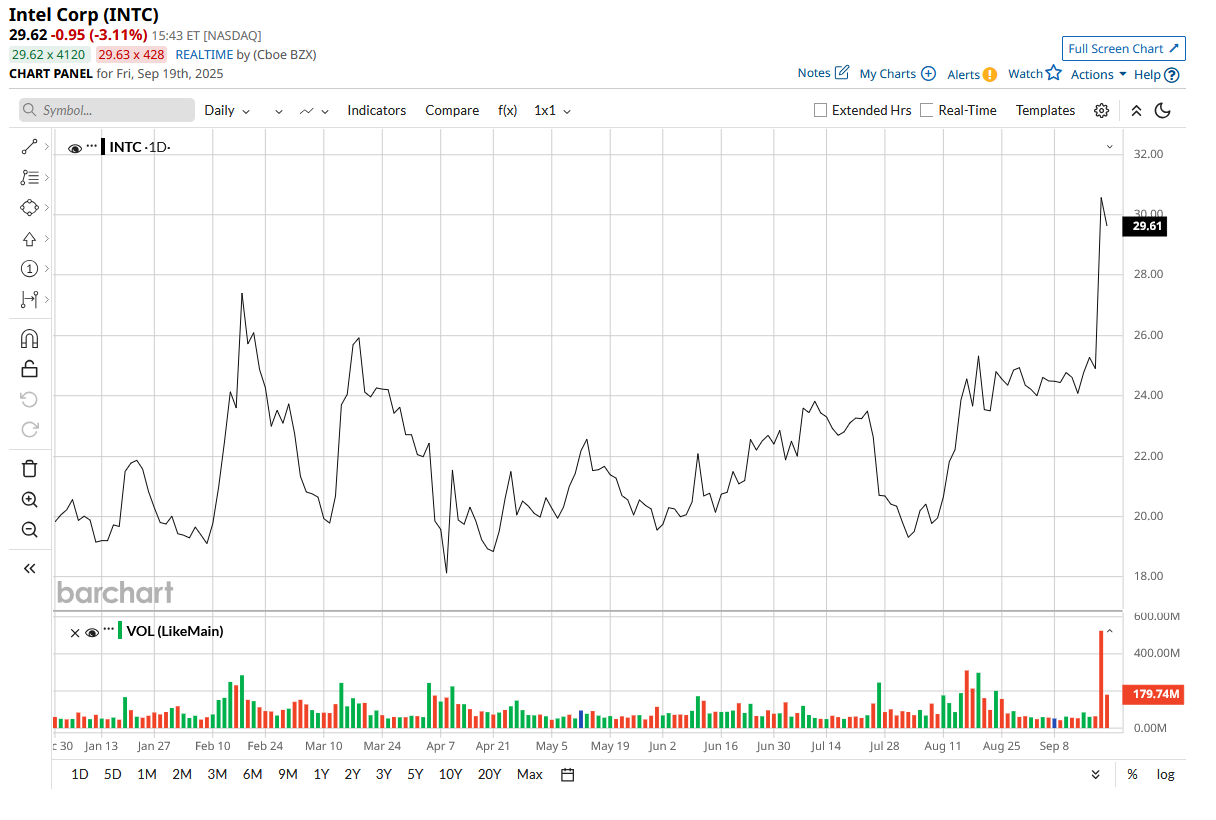This screenshot has height=820, width=1216.
Task: Open the Daily period dropdown
Action: click(x=227, y=110)
